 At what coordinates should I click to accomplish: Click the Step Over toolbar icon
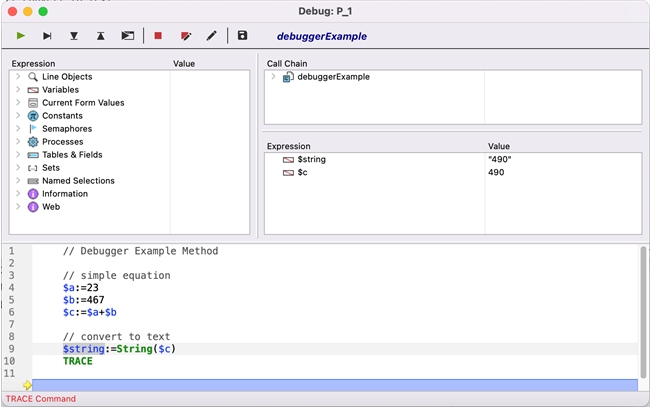pos(47,36)
